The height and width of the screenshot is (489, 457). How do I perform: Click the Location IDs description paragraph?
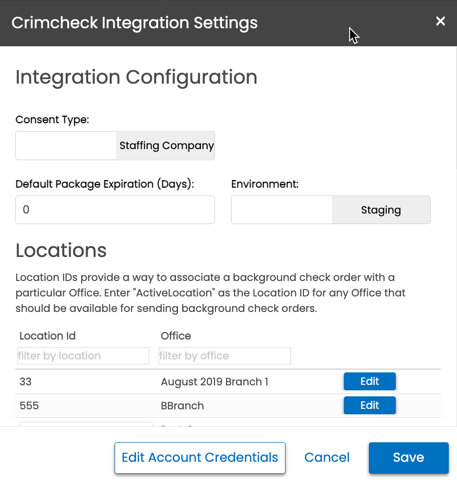(x=210, y=293)
